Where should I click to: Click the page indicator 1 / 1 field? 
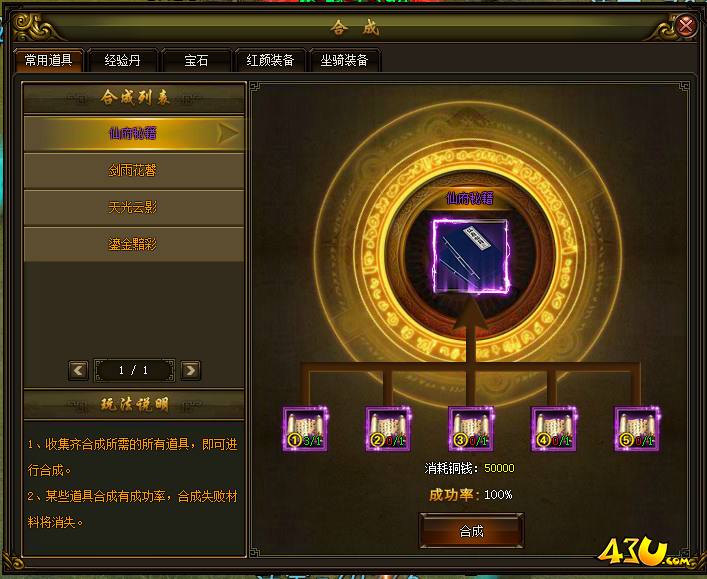(134, 370)
